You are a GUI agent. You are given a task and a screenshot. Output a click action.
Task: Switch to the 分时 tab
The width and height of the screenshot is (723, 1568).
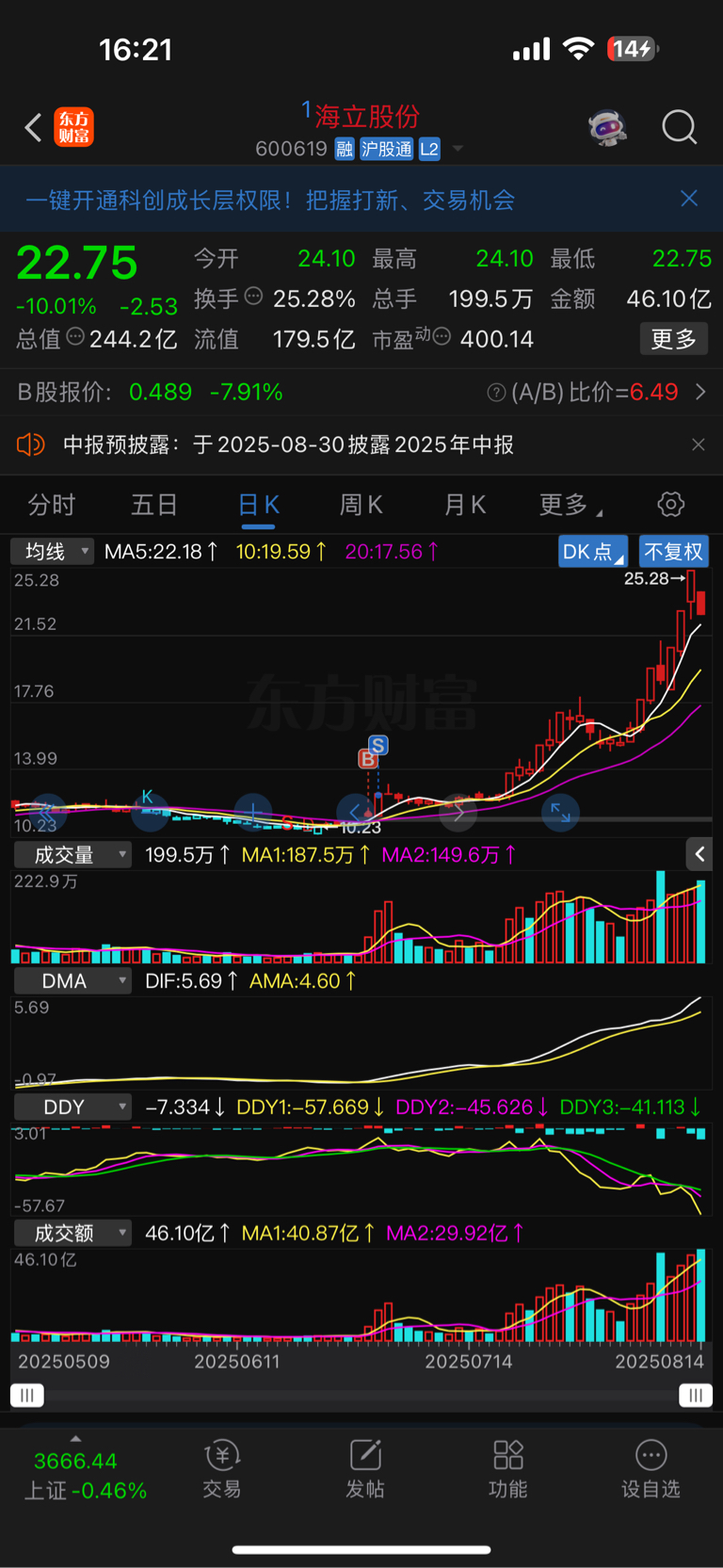(x=52, y=506)
